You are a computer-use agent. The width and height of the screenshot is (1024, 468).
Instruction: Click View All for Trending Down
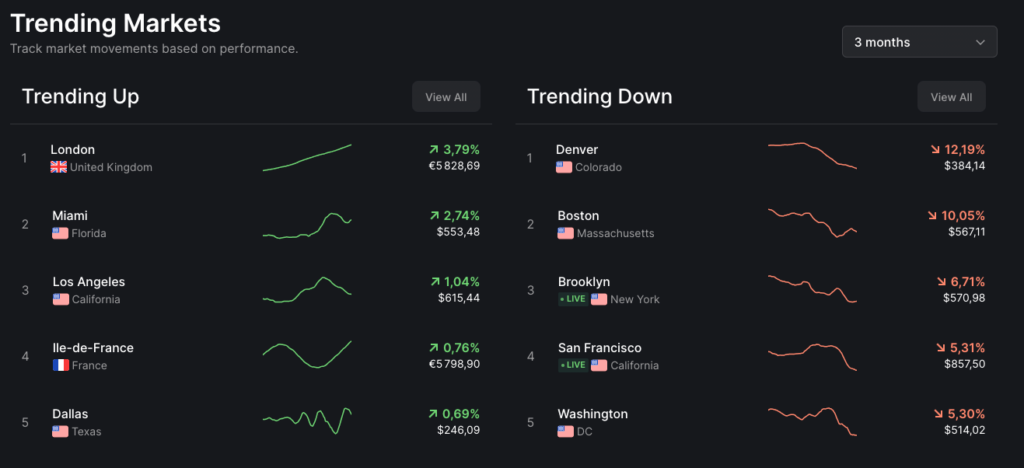pos(951,97)
